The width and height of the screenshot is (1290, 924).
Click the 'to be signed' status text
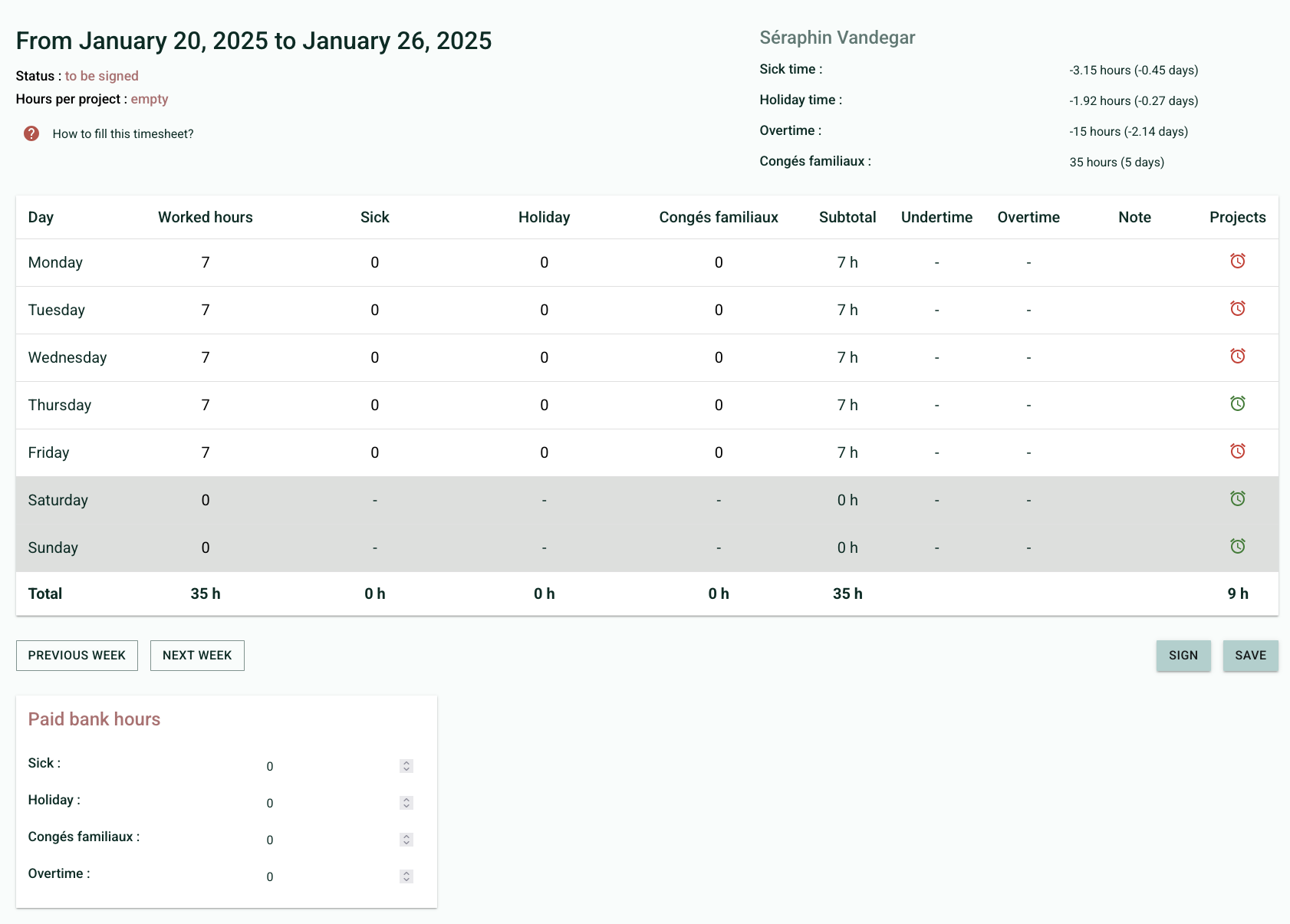pos(101,76)
